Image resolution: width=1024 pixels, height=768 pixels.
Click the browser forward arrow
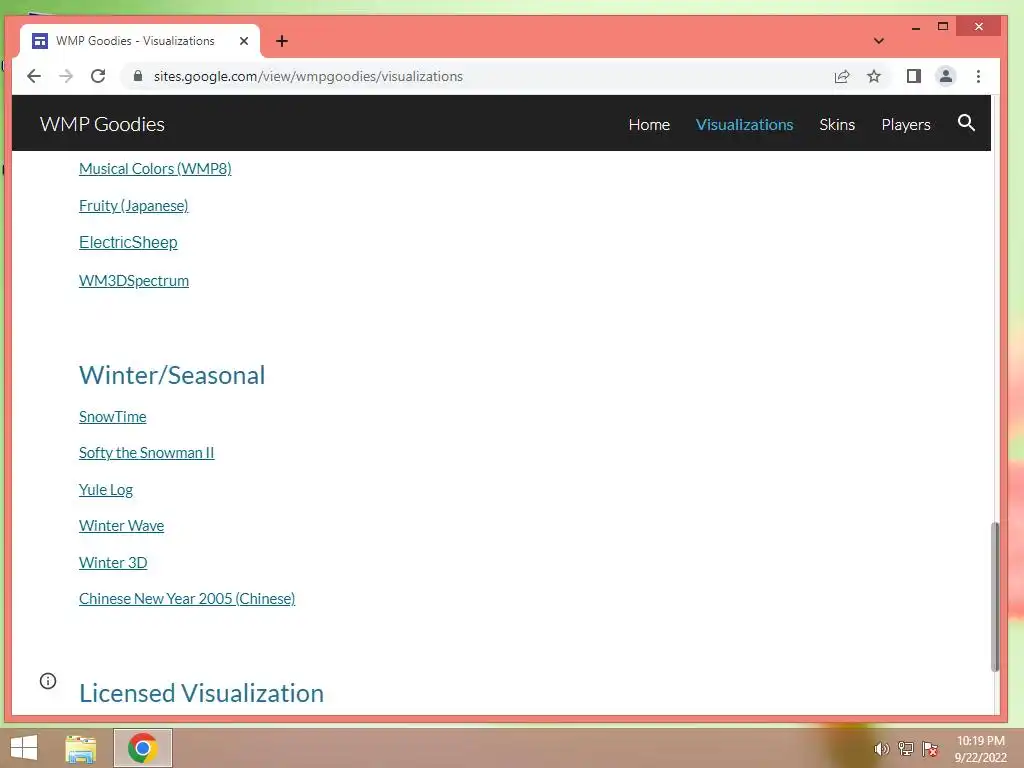click(x=66, y=76)
